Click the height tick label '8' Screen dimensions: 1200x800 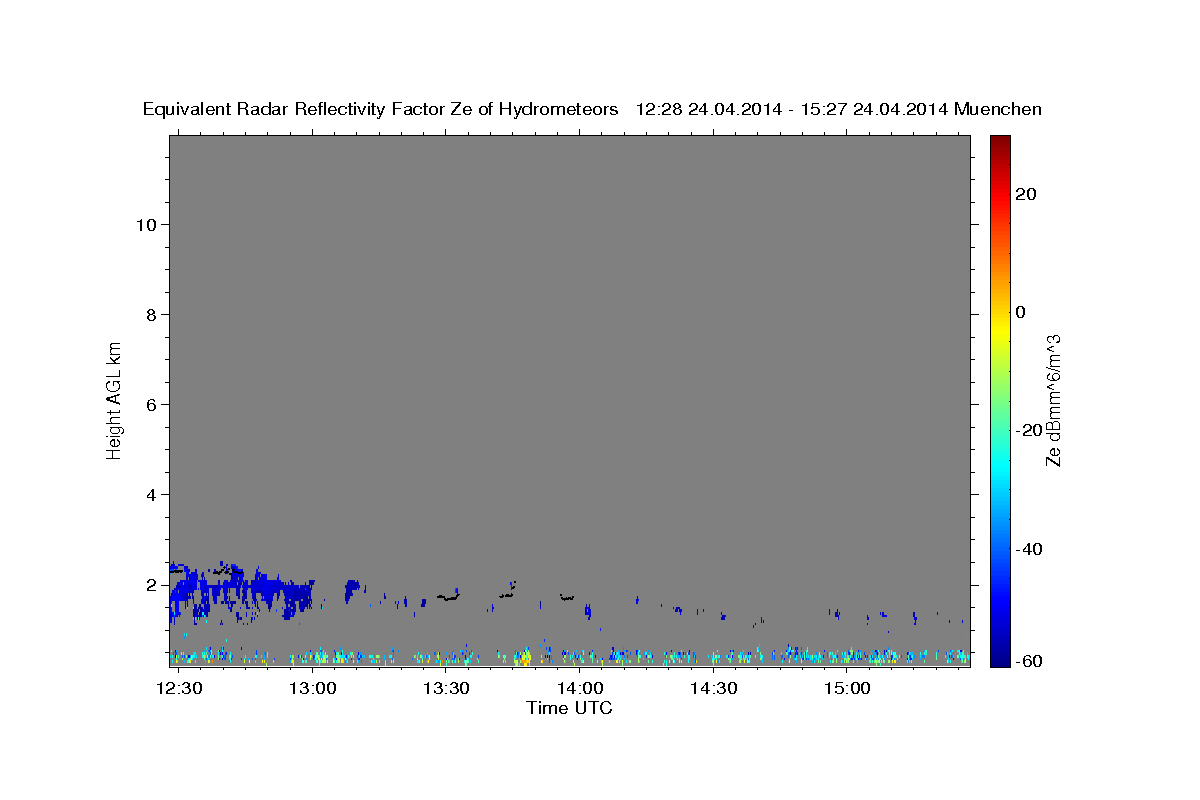pyautogui.click(x=152, y=315)
